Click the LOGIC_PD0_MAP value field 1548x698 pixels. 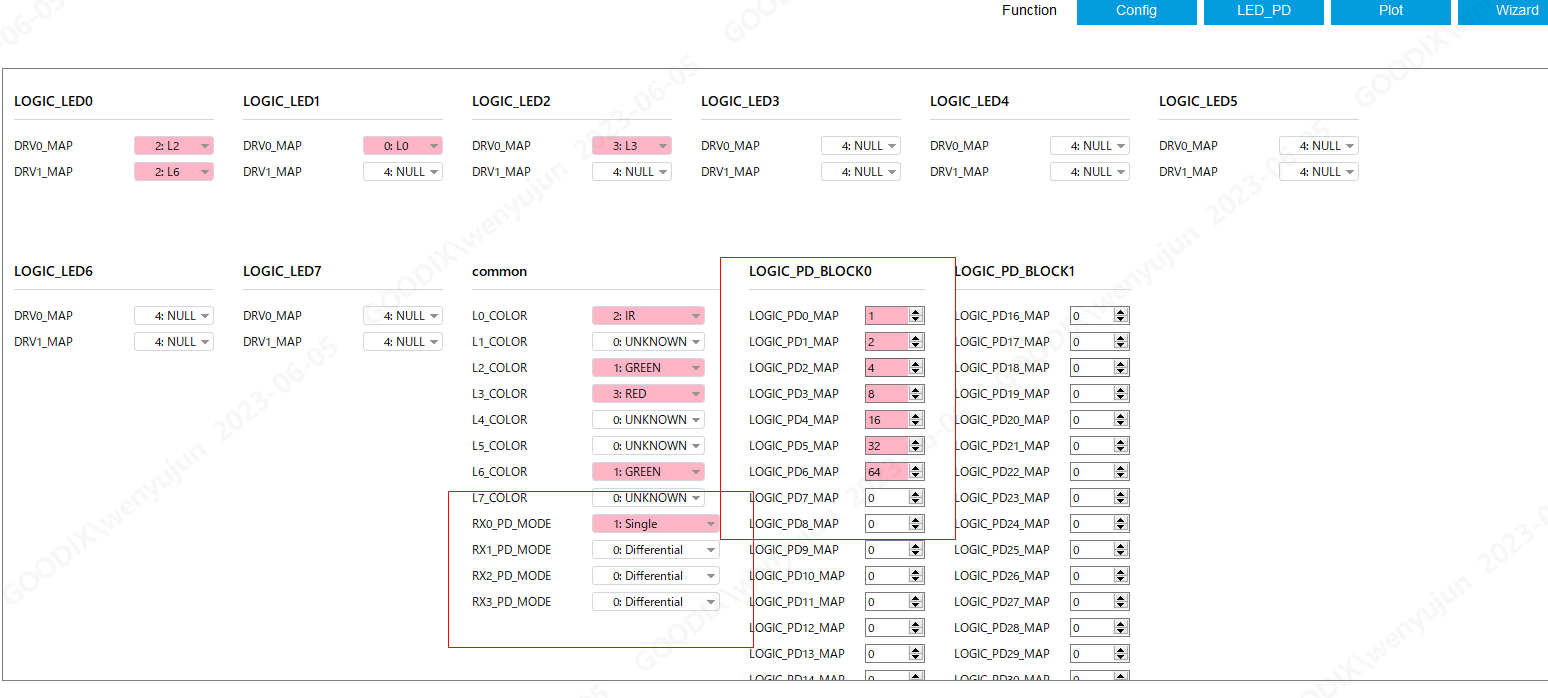pos(886,316)
